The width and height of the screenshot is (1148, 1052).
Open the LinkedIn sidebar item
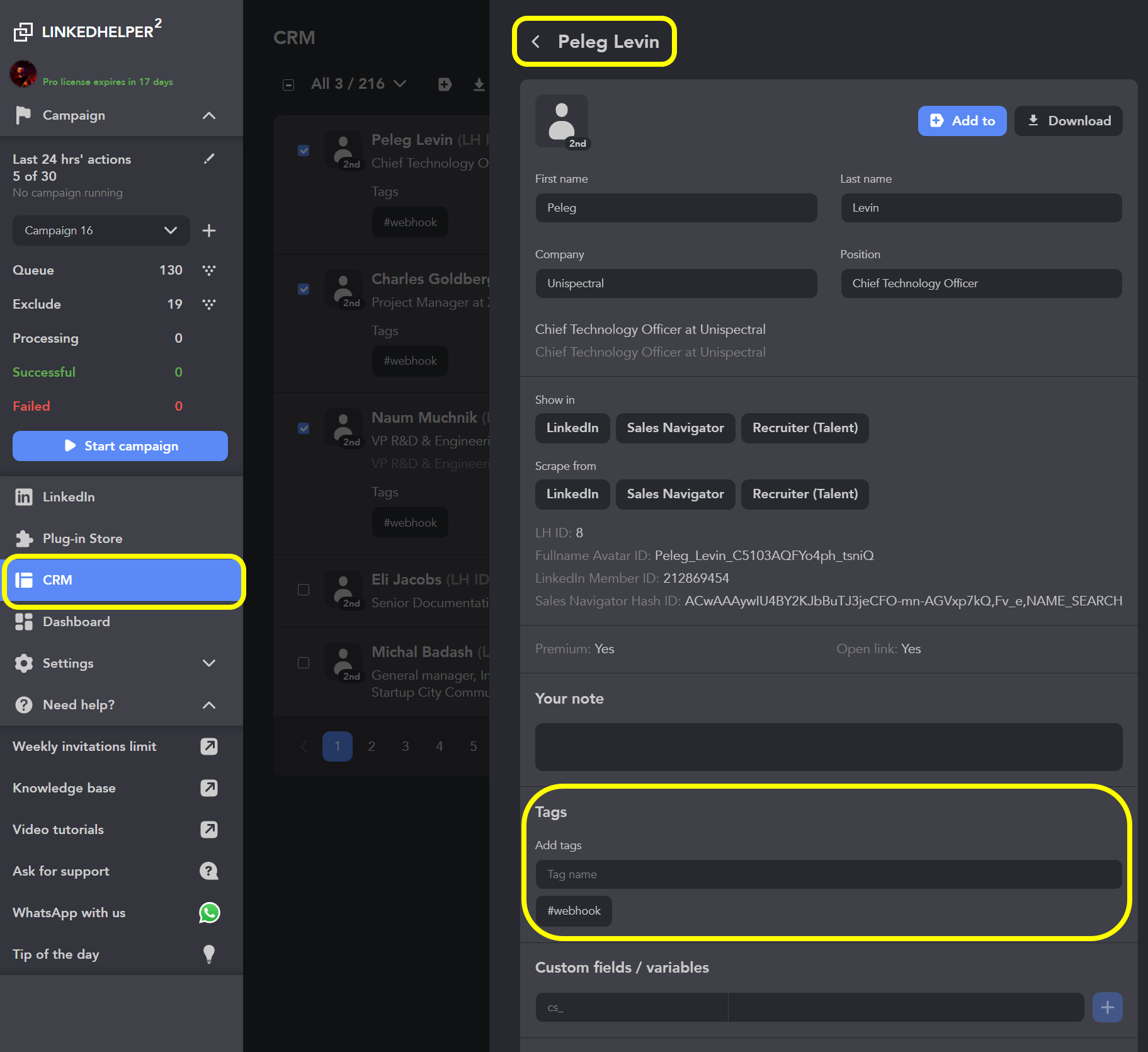(x=121, y=497)
